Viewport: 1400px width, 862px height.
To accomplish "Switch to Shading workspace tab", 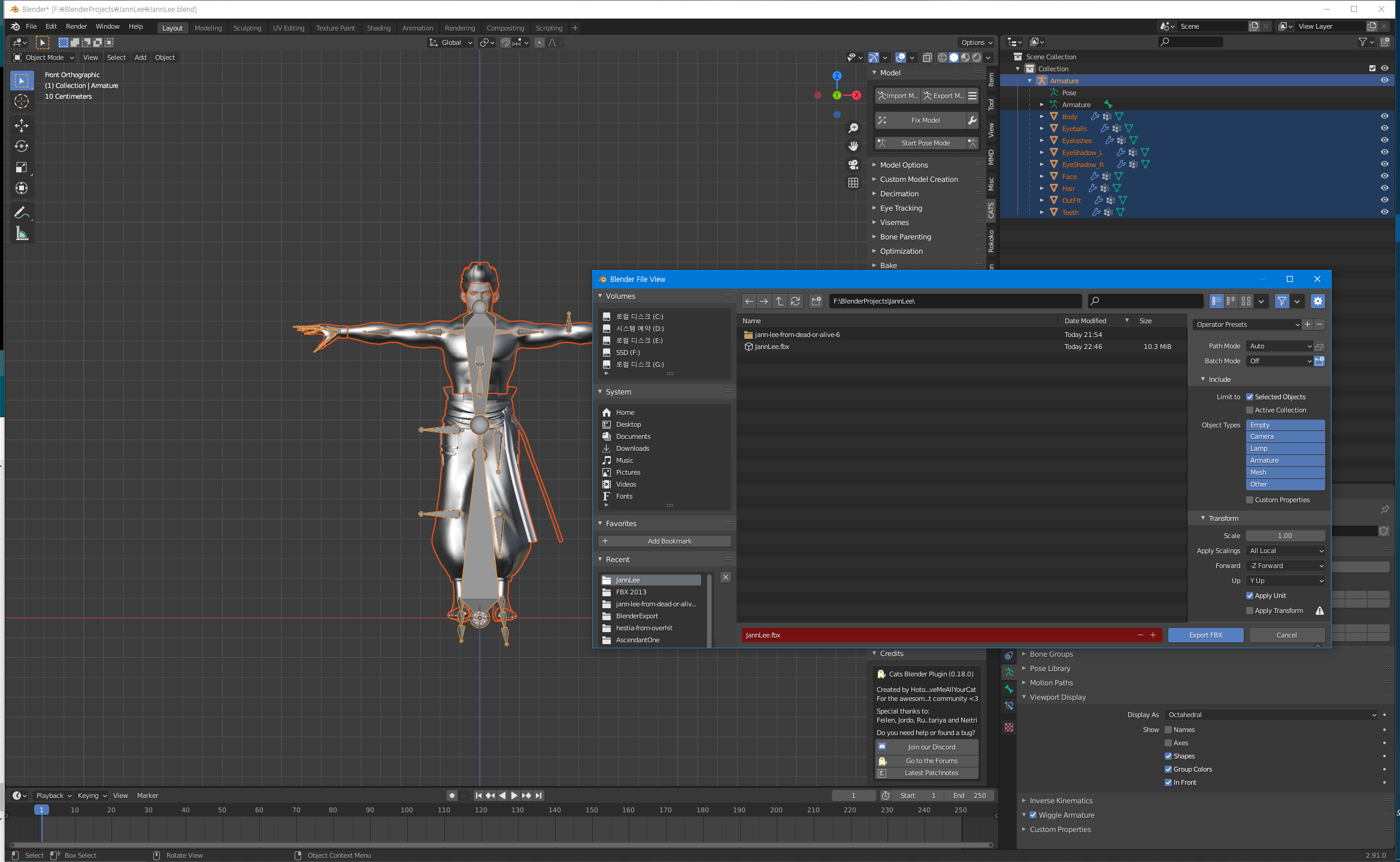I will tap(378, 28).
